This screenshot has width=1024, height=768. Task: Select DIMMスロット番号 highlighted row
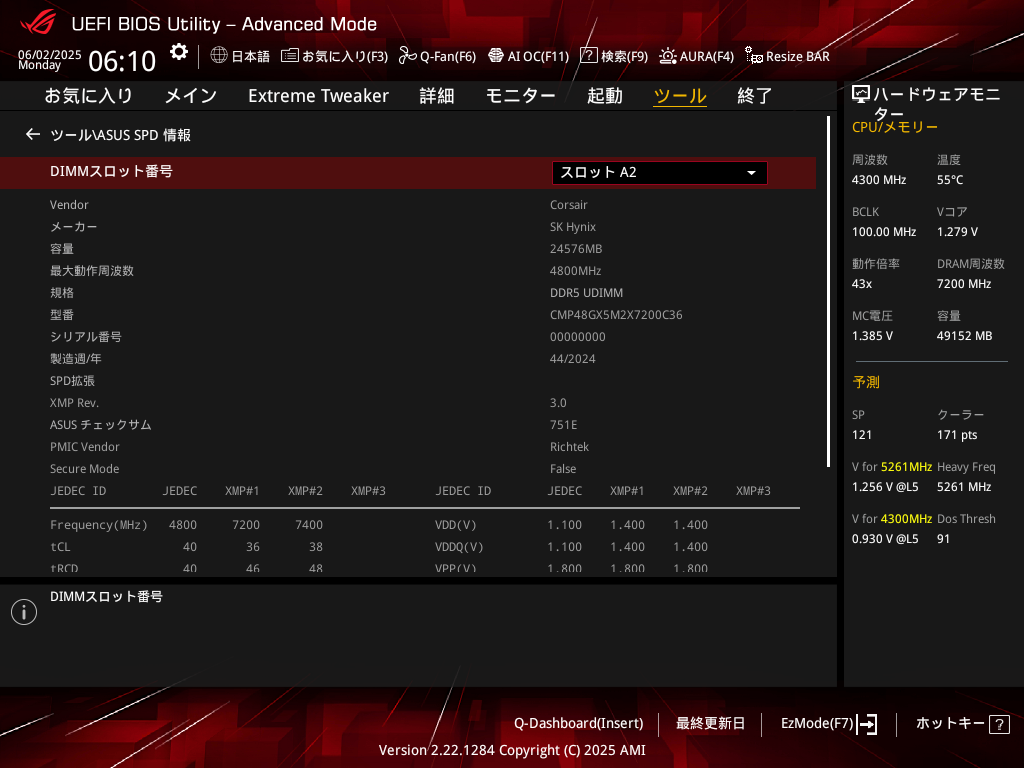tap(408, 172)
